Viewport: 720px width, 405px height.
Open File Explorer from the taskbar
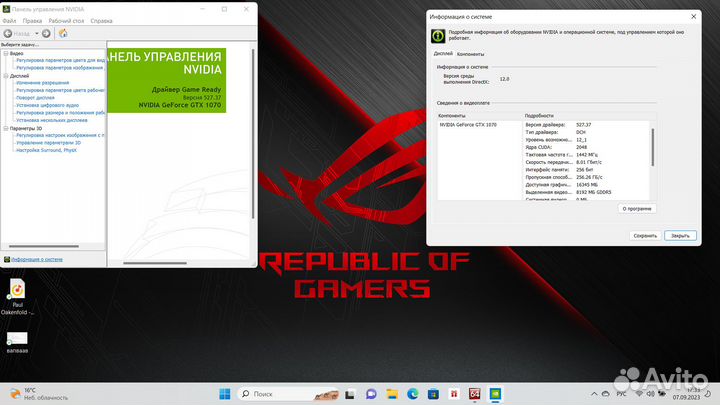tap(392, 394)
